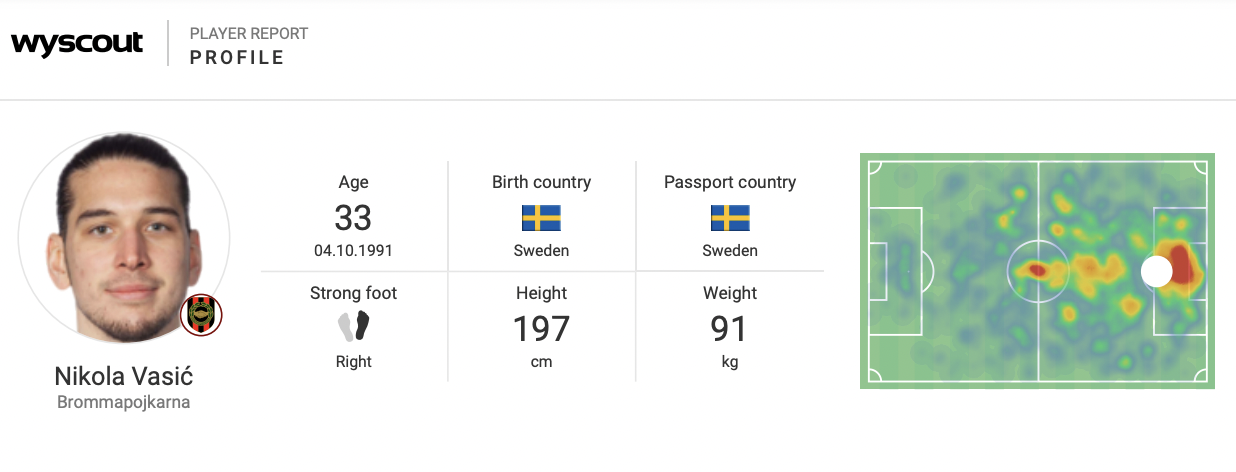Click the age value 33

[353, 217]
